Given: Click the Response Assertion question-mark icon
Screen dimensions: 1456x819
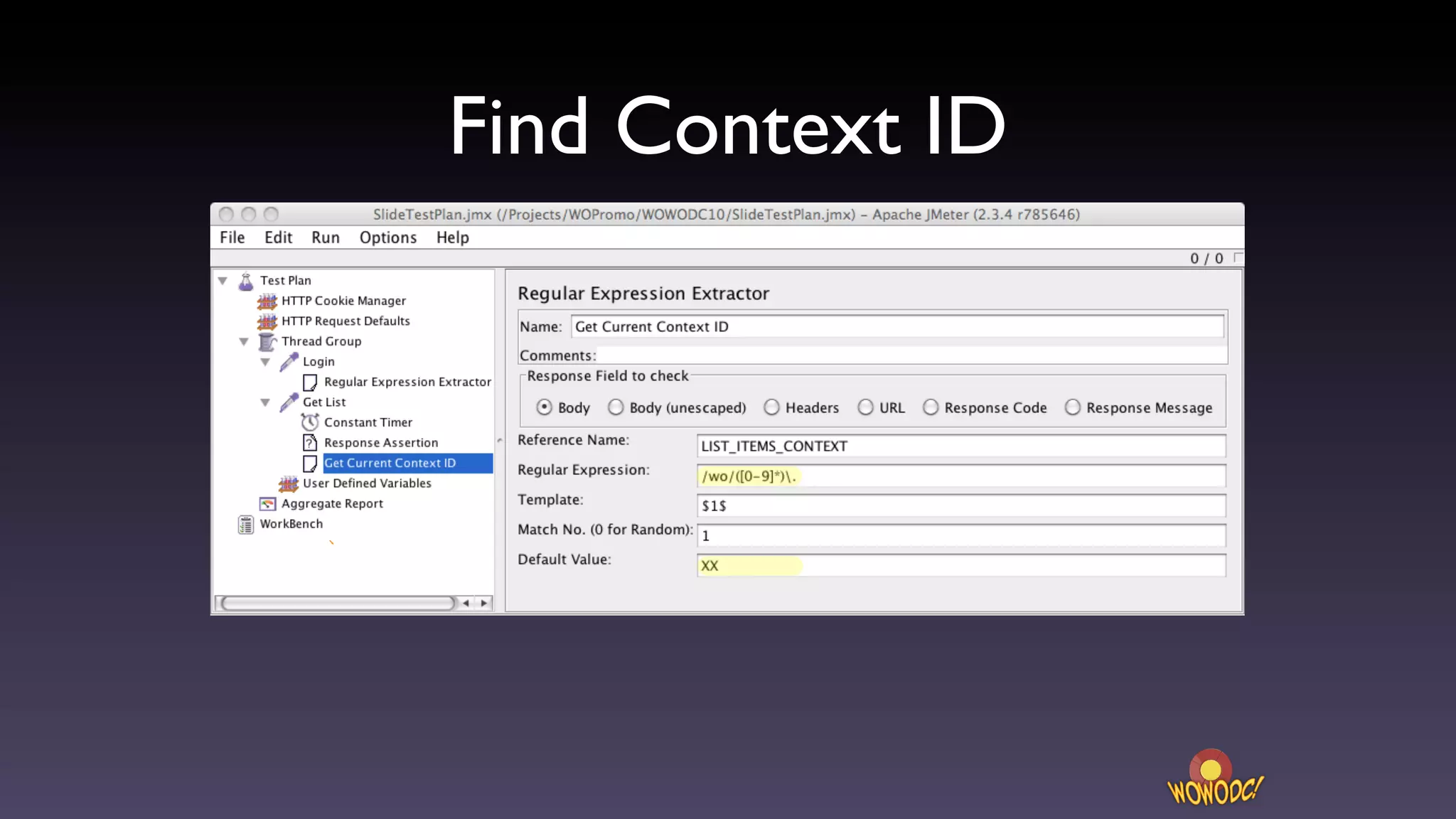Looking at the screenshot, I should pyautogui.click(x=310, y=443).
